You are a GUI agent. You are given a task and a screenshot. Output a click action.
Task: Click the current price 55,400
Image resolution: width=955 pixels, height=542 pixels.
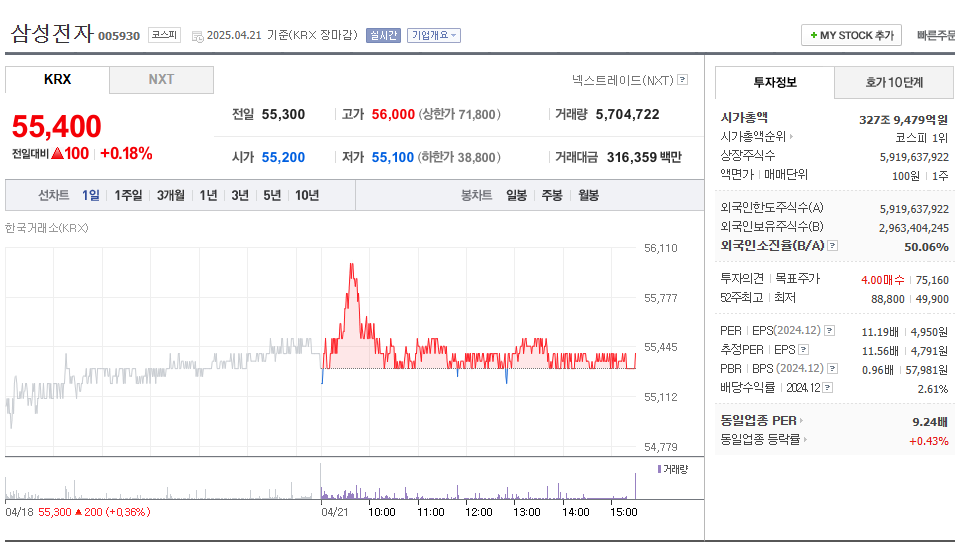pos(57,127)
